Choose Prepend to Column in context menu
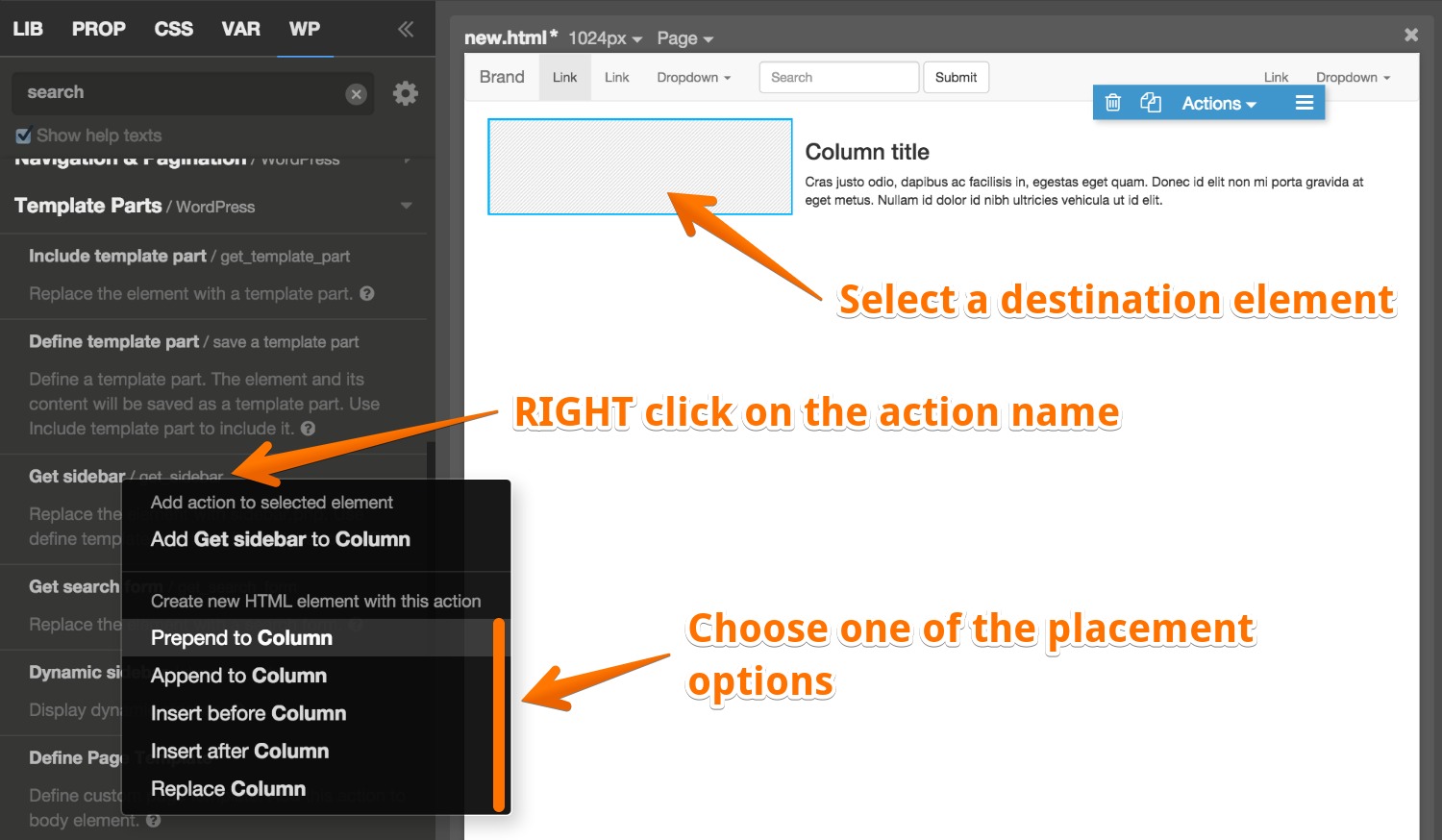 point(242,638)
